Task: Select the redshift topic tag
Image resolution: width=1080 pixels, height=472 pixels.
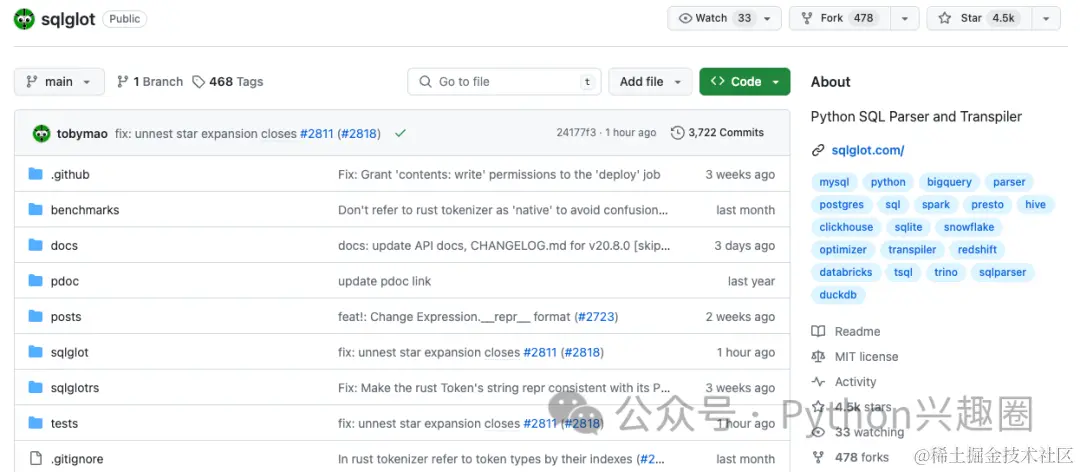Action: point(977,249)
